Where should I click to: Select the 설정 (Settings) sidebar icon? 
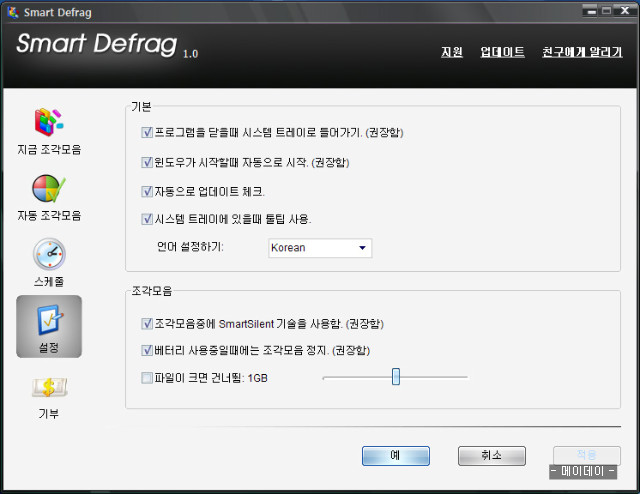tap(49, 327)
